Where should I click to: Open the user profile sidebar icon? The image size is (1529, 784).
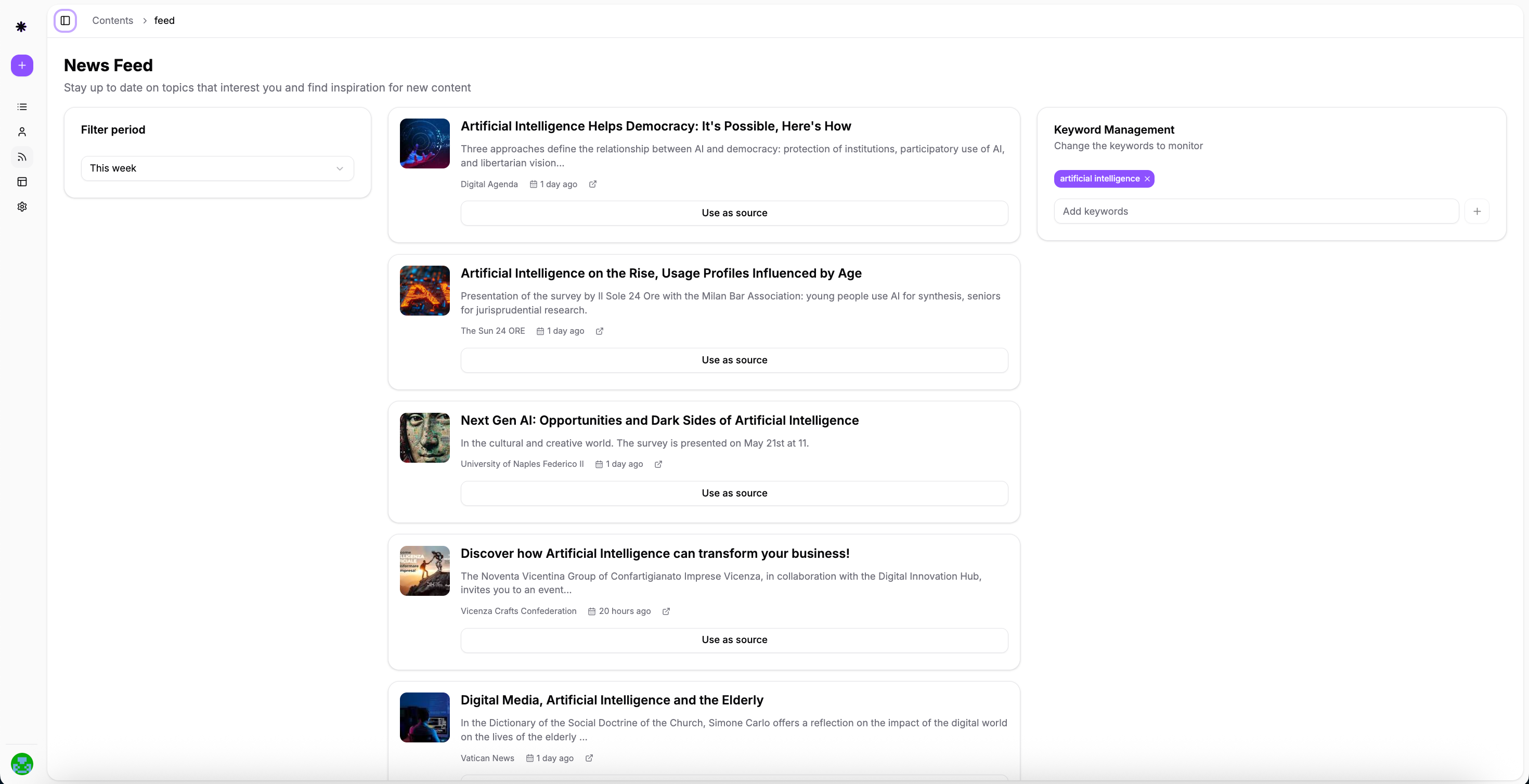pos(22,132)
